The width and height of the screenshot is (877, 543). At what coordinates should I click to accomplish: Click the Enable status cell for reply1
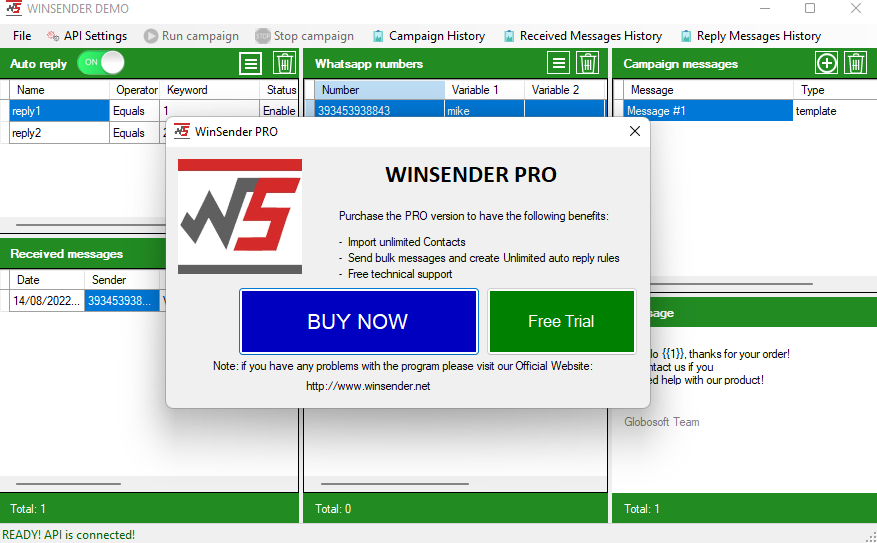pos(279,111)
